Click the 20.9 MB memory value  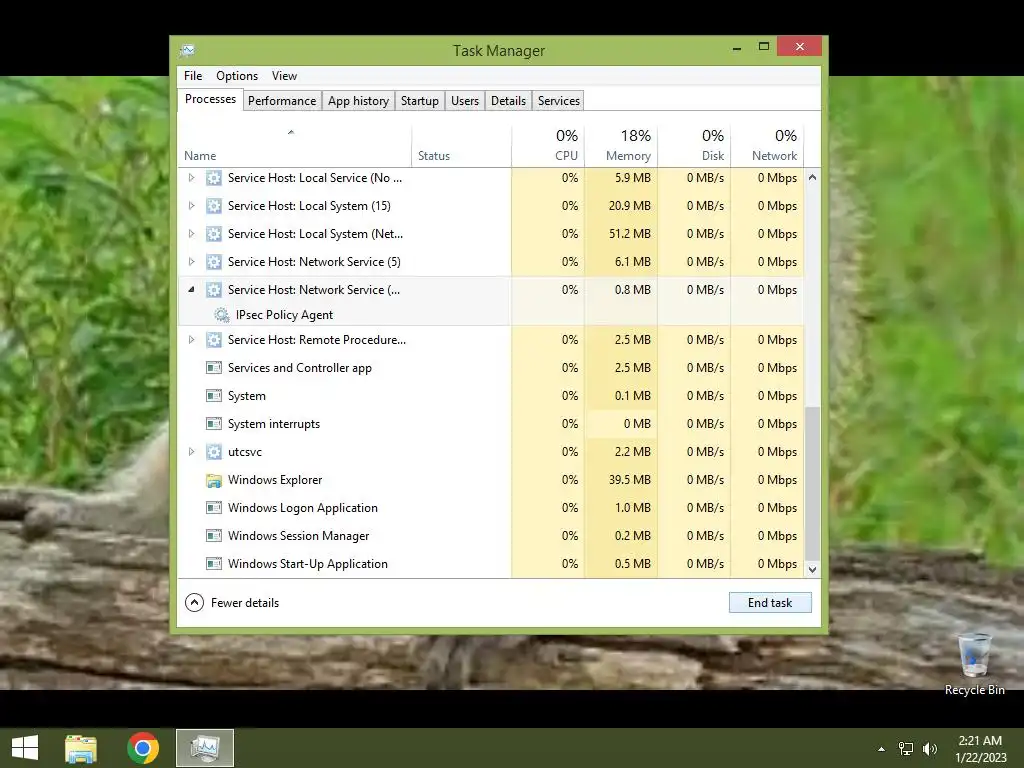pos(630,206)
